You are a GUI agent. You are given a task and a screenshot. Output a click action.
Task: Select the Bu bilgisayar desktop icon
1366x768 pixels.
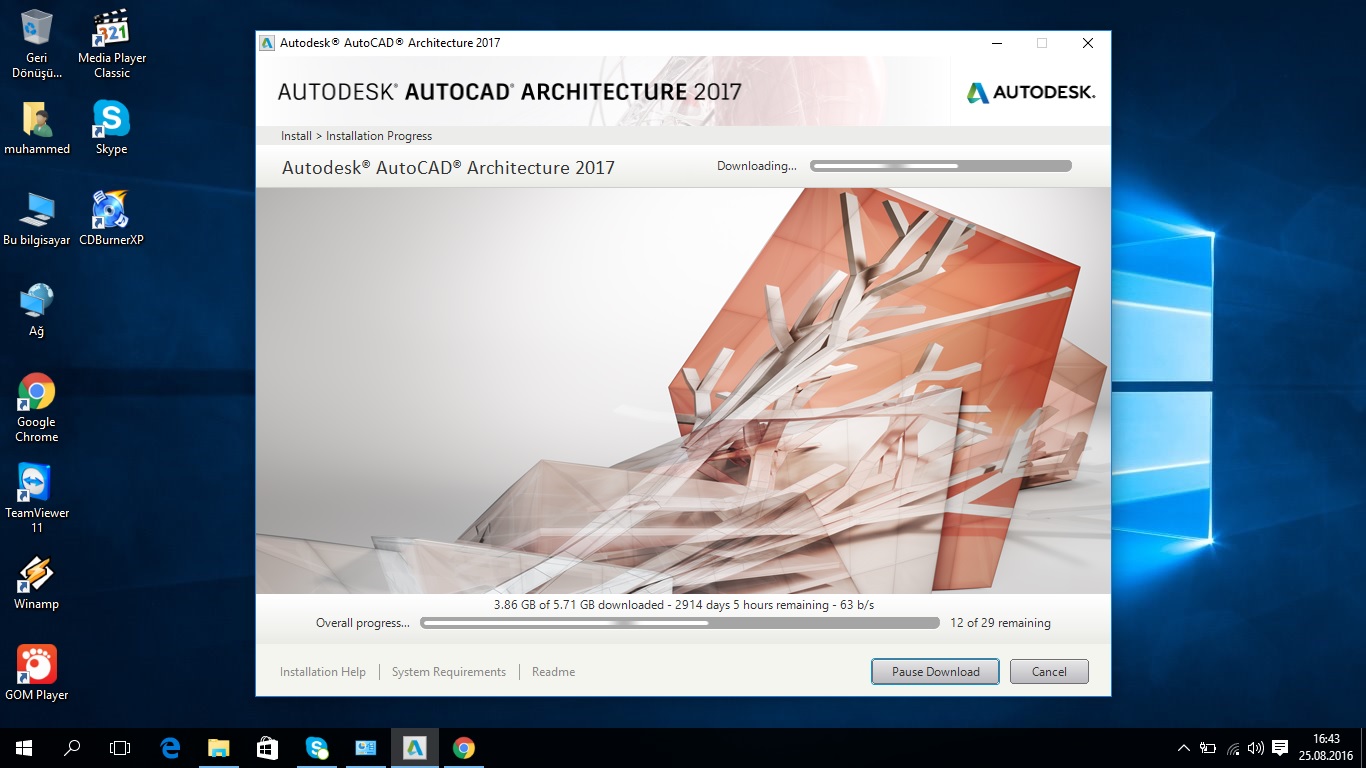coord(37,219)
